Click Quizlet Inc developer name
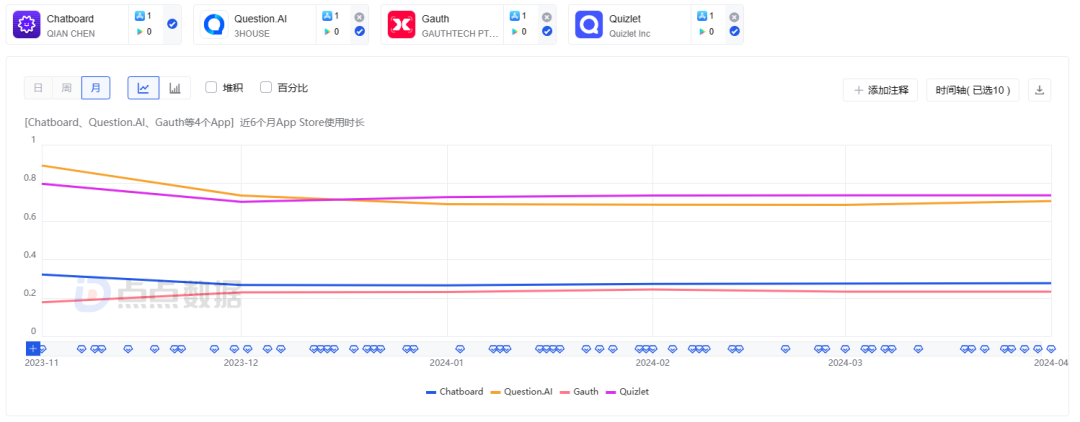 630,33
